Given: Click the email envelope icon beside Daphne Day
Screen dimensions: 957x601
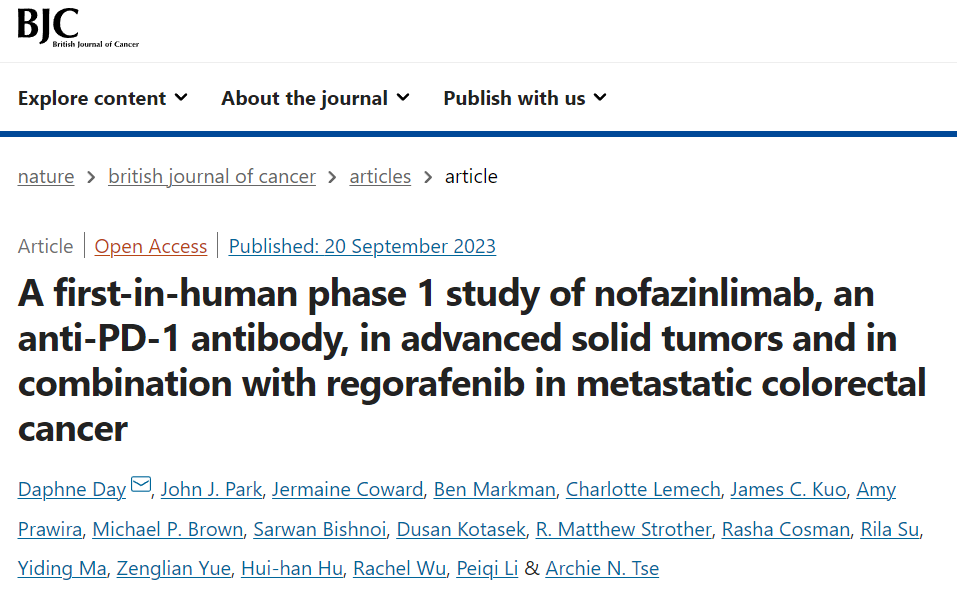Looking at the screenshot, I should coord(141,487).
